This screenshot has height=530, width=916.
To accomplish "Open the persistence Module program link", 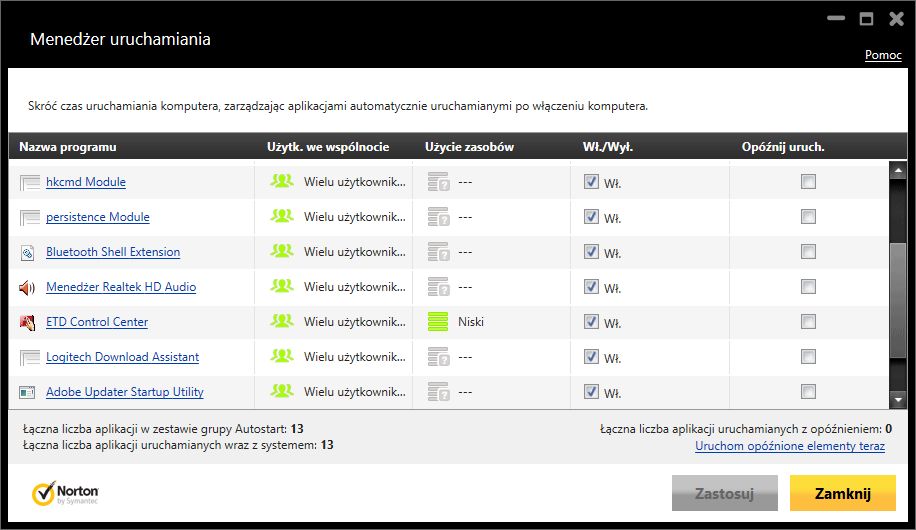I will [x=98, y=217].
